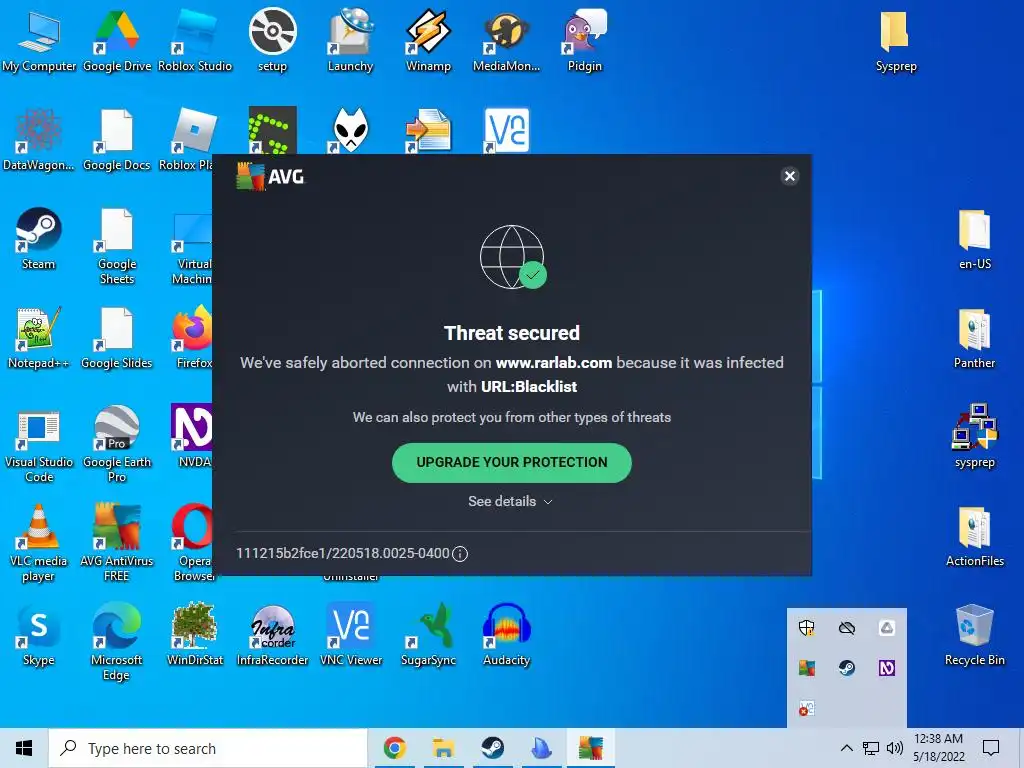Collapse the hidden tray icons chevron
Screen dimensions: 1024x768
[x=846, y=748]
